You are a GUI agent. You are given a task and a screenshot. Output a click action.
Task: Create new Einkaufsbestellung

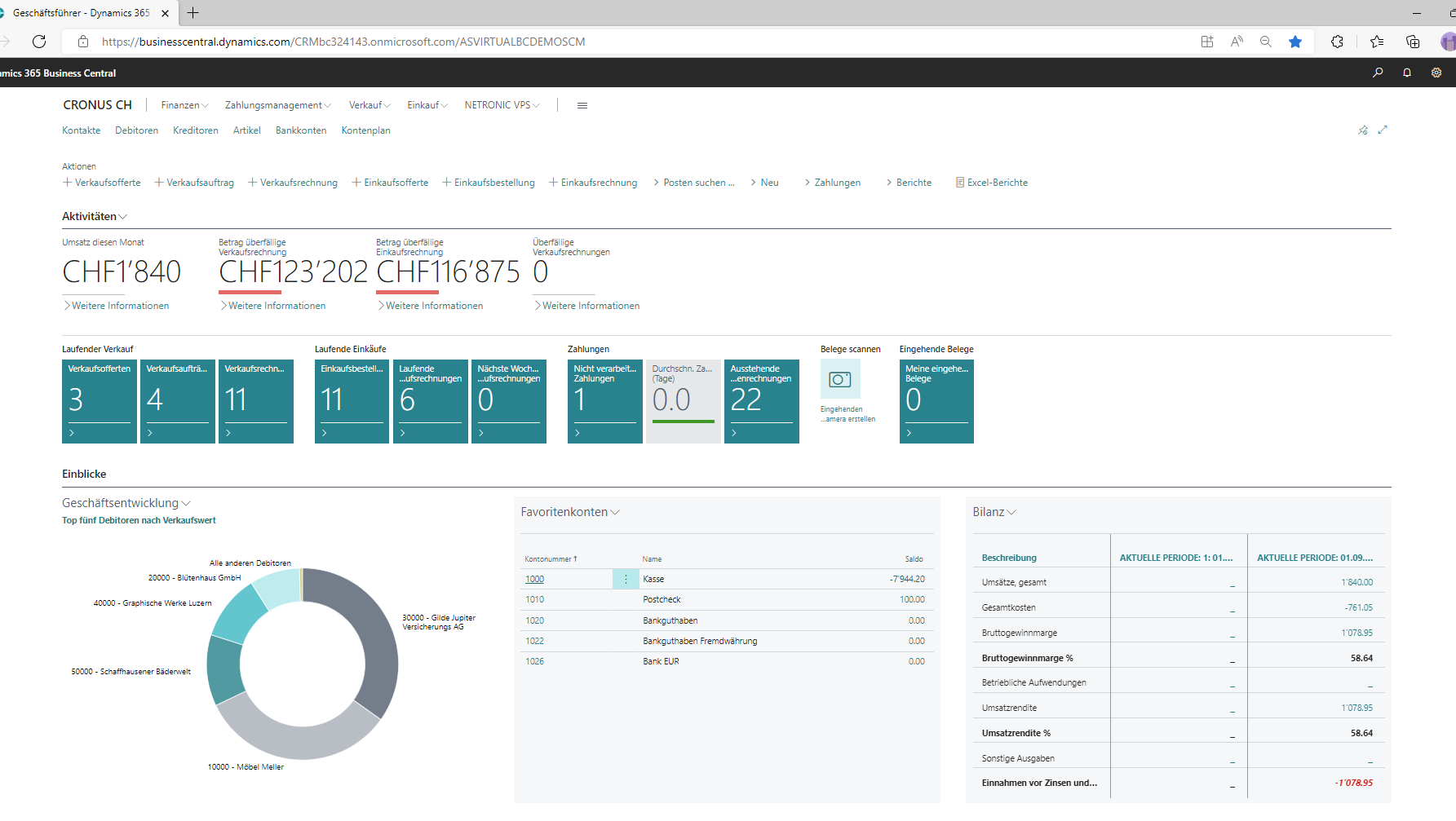[x=489, y=183]
